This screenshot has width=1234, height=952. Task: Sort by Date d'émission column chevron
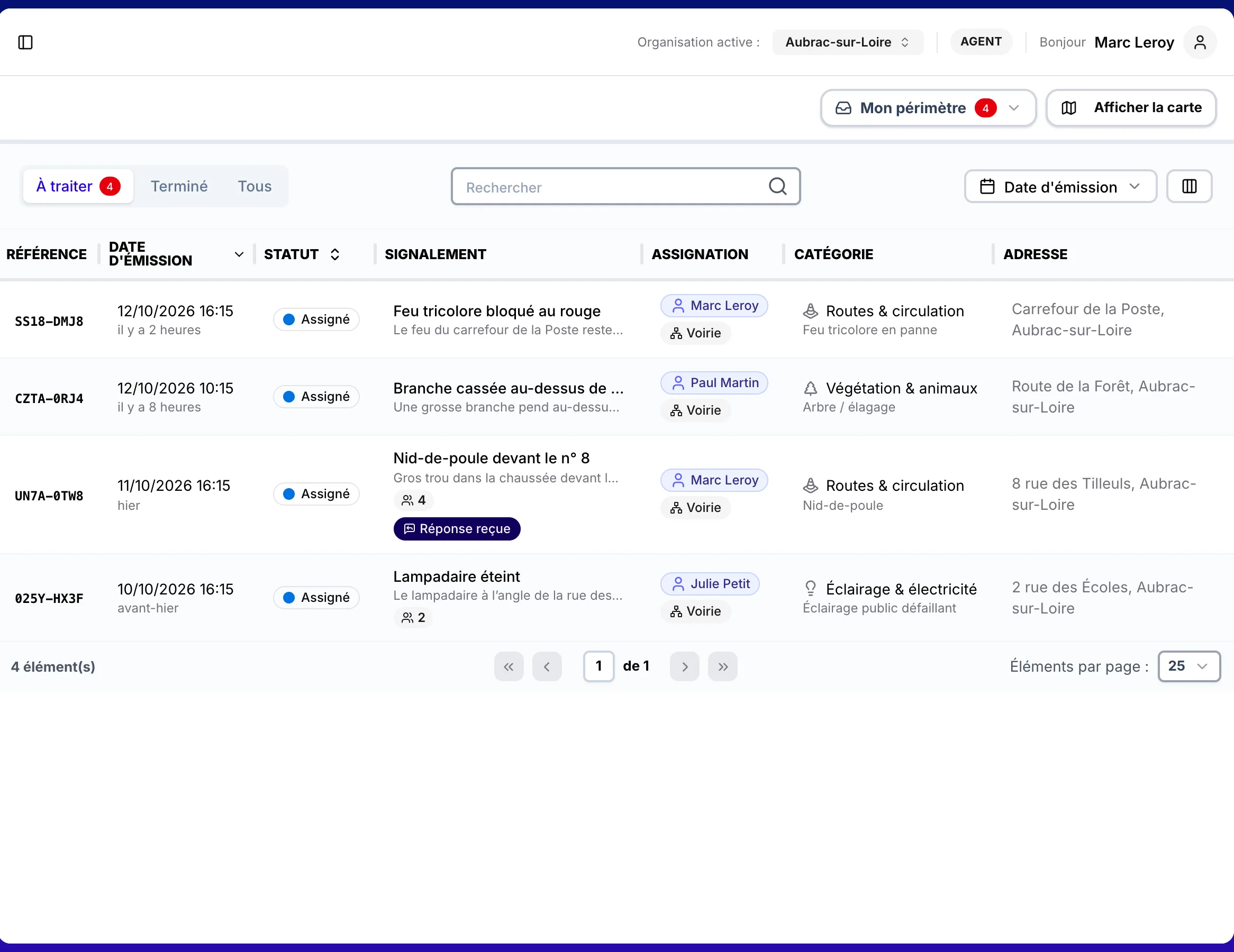click(x=239, y=254)
